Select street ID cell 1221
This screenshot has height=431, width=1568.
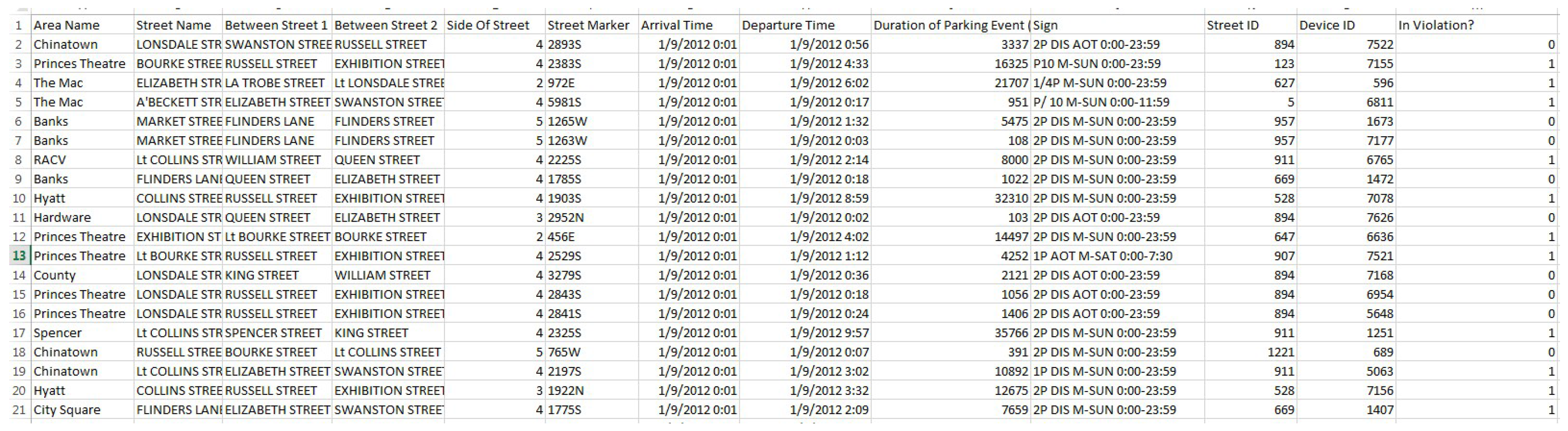coord(1250,352)
